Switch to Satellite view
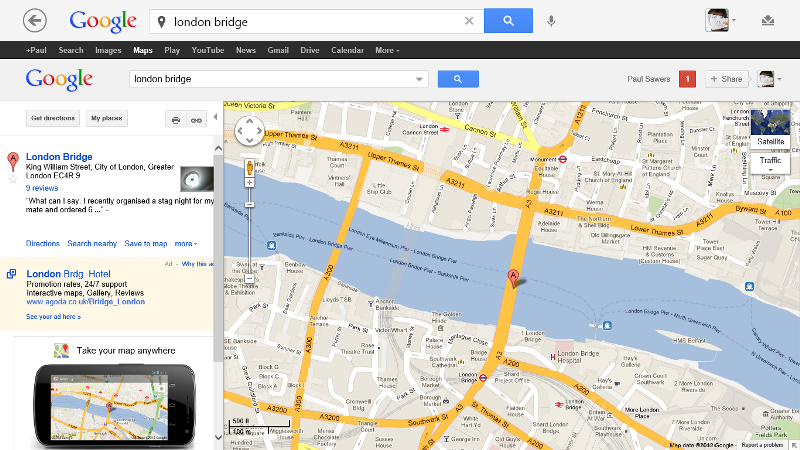 click(x=770, y=129)
